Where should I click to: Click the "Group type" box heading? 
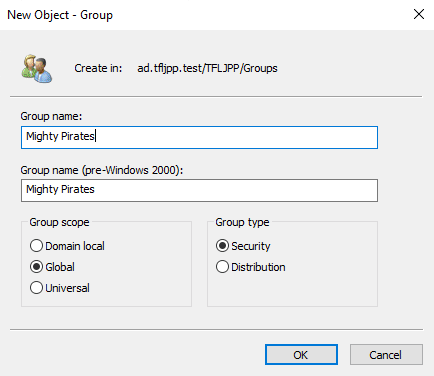pyautogui.click(x=242, y=222)
